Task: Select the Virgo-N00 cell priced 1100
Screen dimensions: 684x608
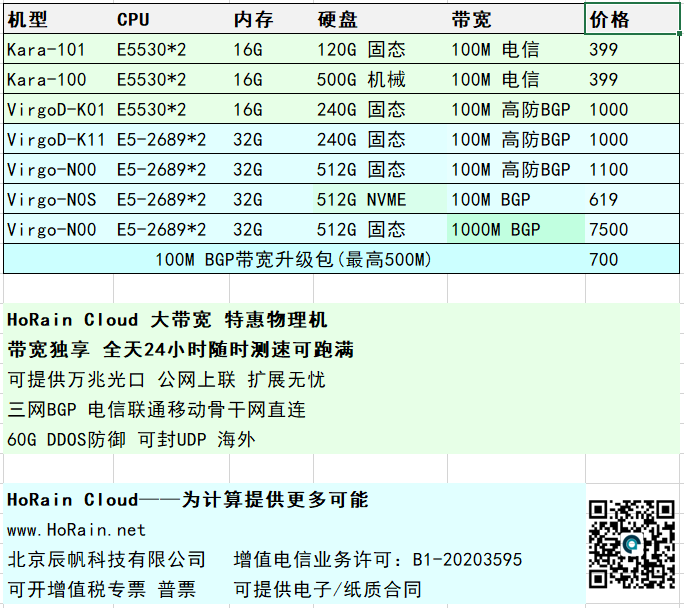Action: (58, 170)
